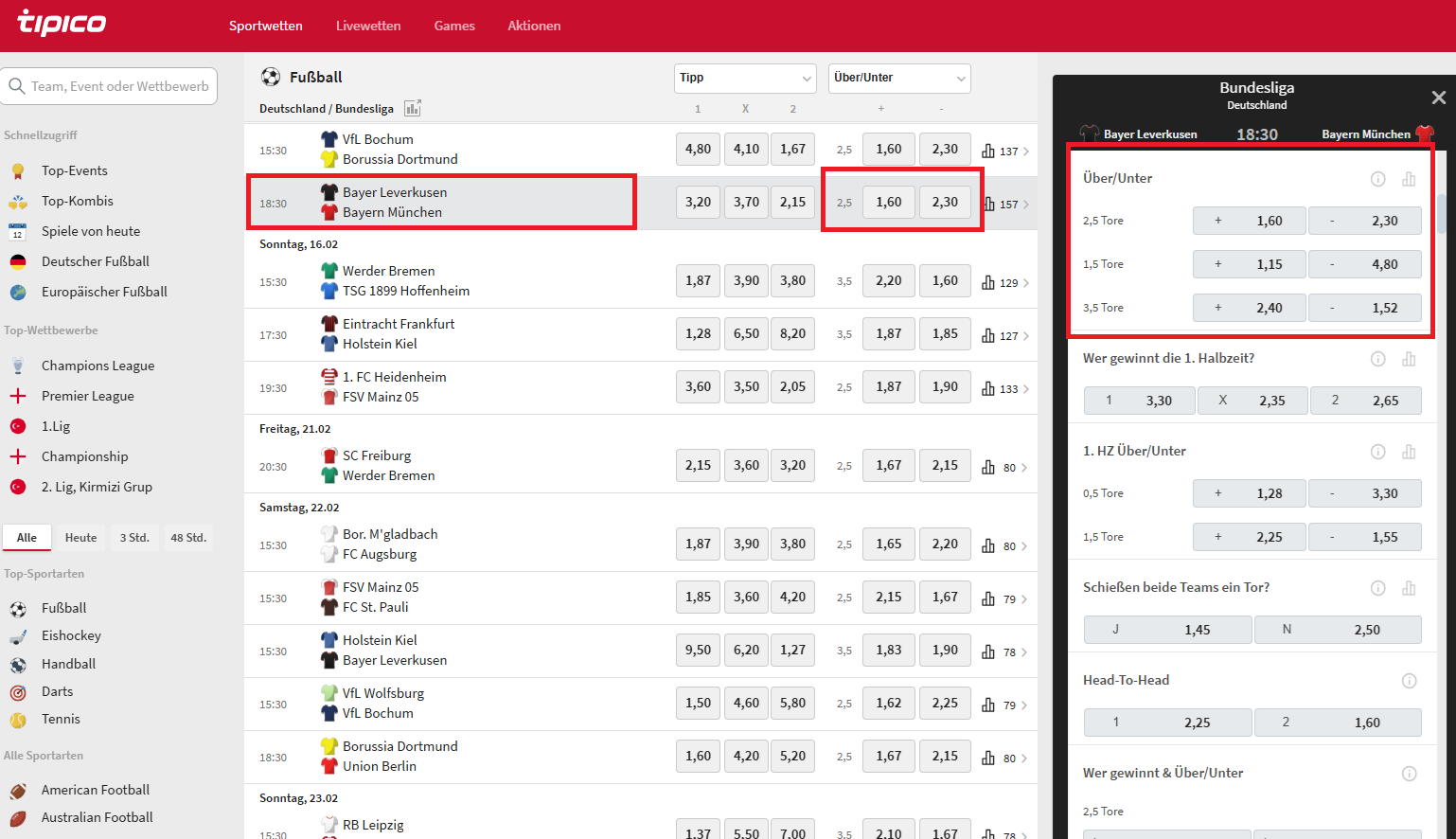Open the Über/Unter market dropdown

point(899,78)
